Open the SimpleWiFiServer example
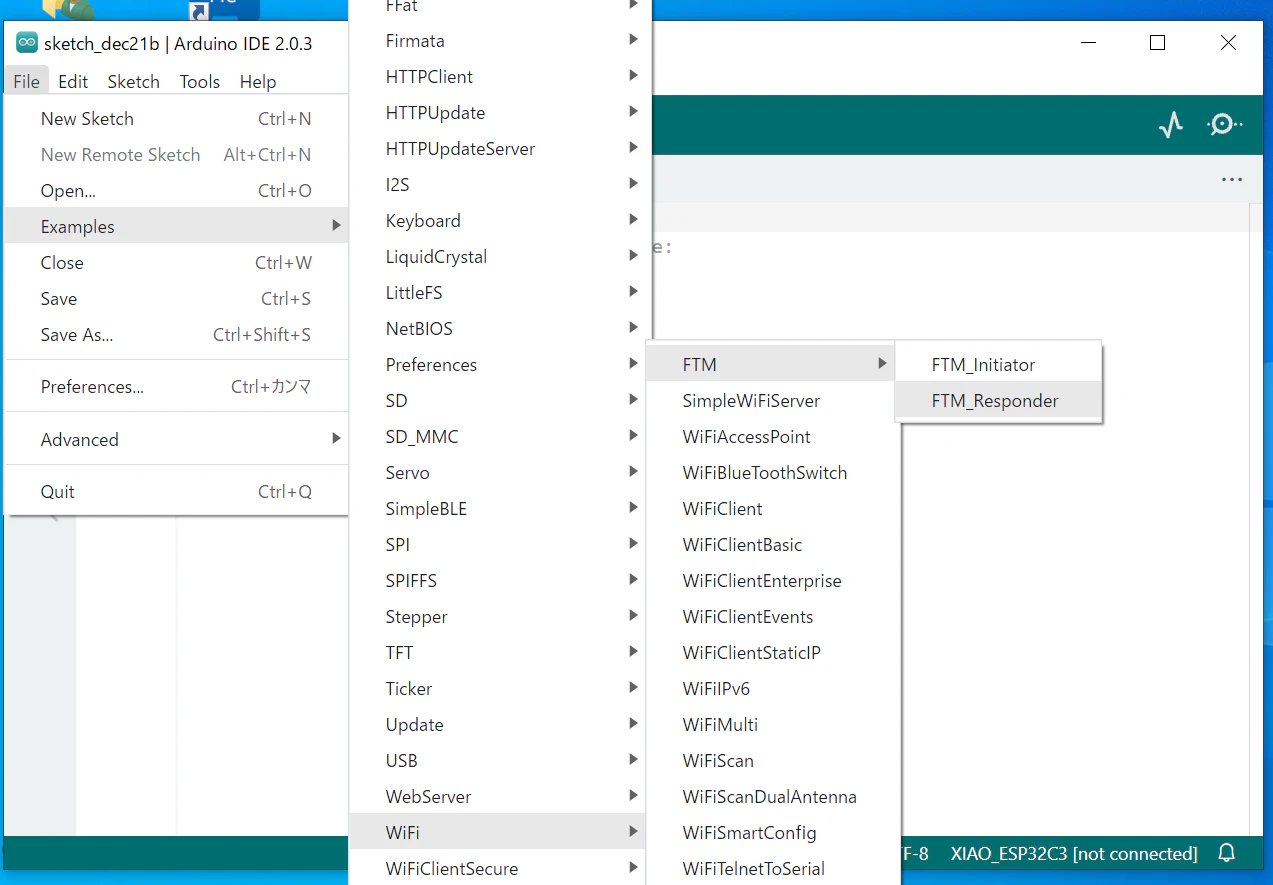This screenshot has width=1273, height=885. 772,401
